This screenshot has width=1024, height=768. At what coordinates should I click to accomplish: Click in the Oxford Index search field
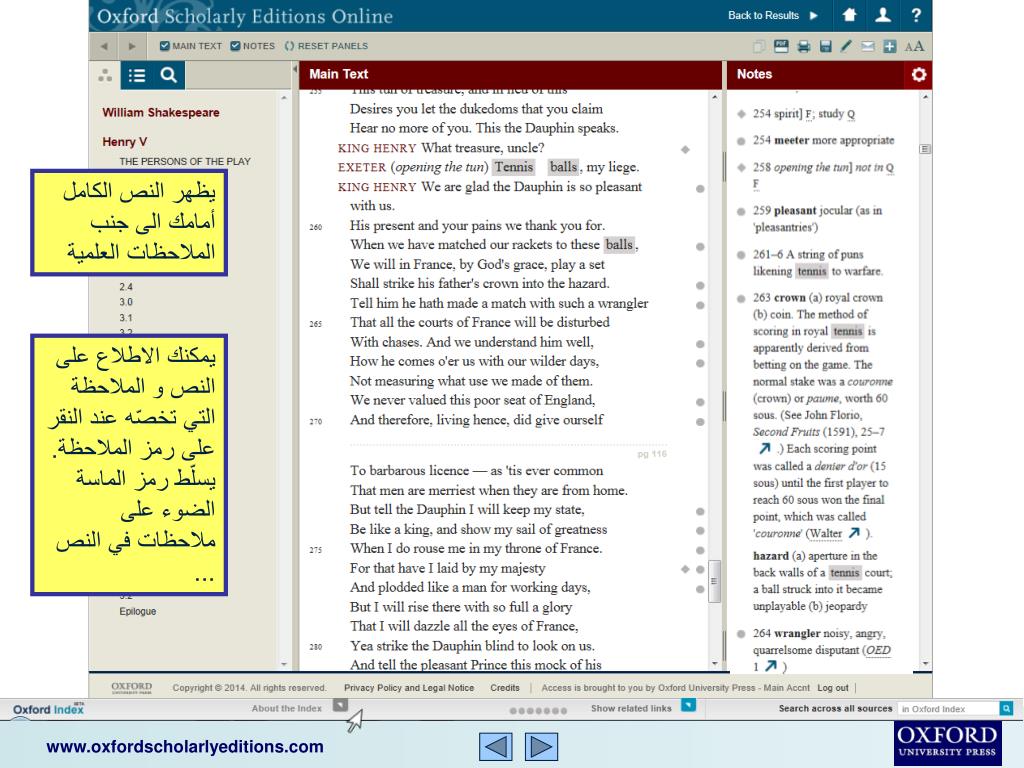[x=948, y=709]
